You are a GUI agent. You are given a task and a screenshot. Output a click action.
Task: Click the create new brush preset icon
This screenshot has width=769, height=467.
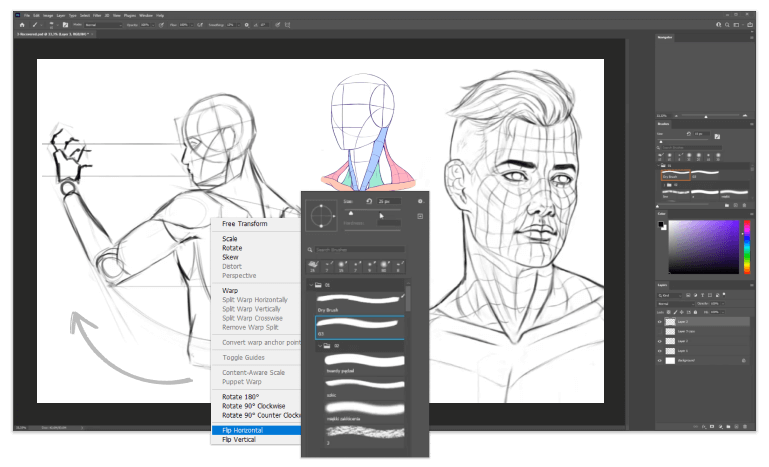click(x=421, y=216)
